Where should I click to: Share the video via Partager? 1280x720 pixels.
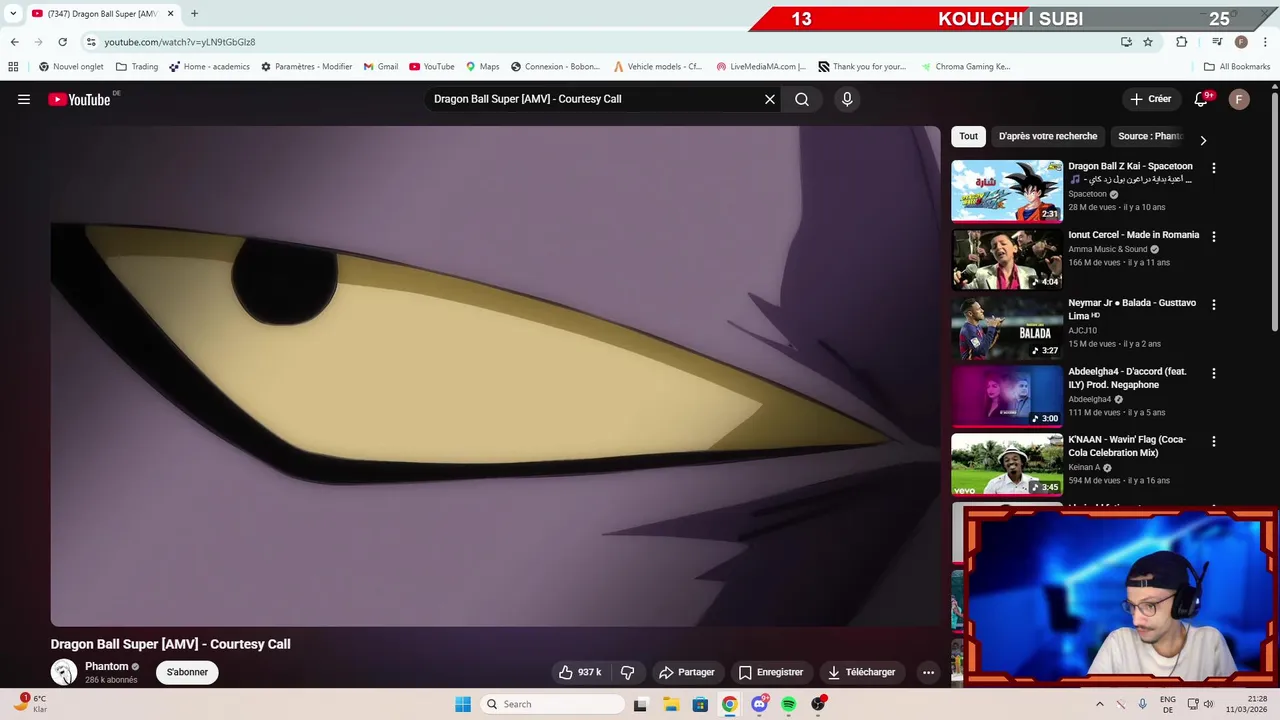click(686, 672)
